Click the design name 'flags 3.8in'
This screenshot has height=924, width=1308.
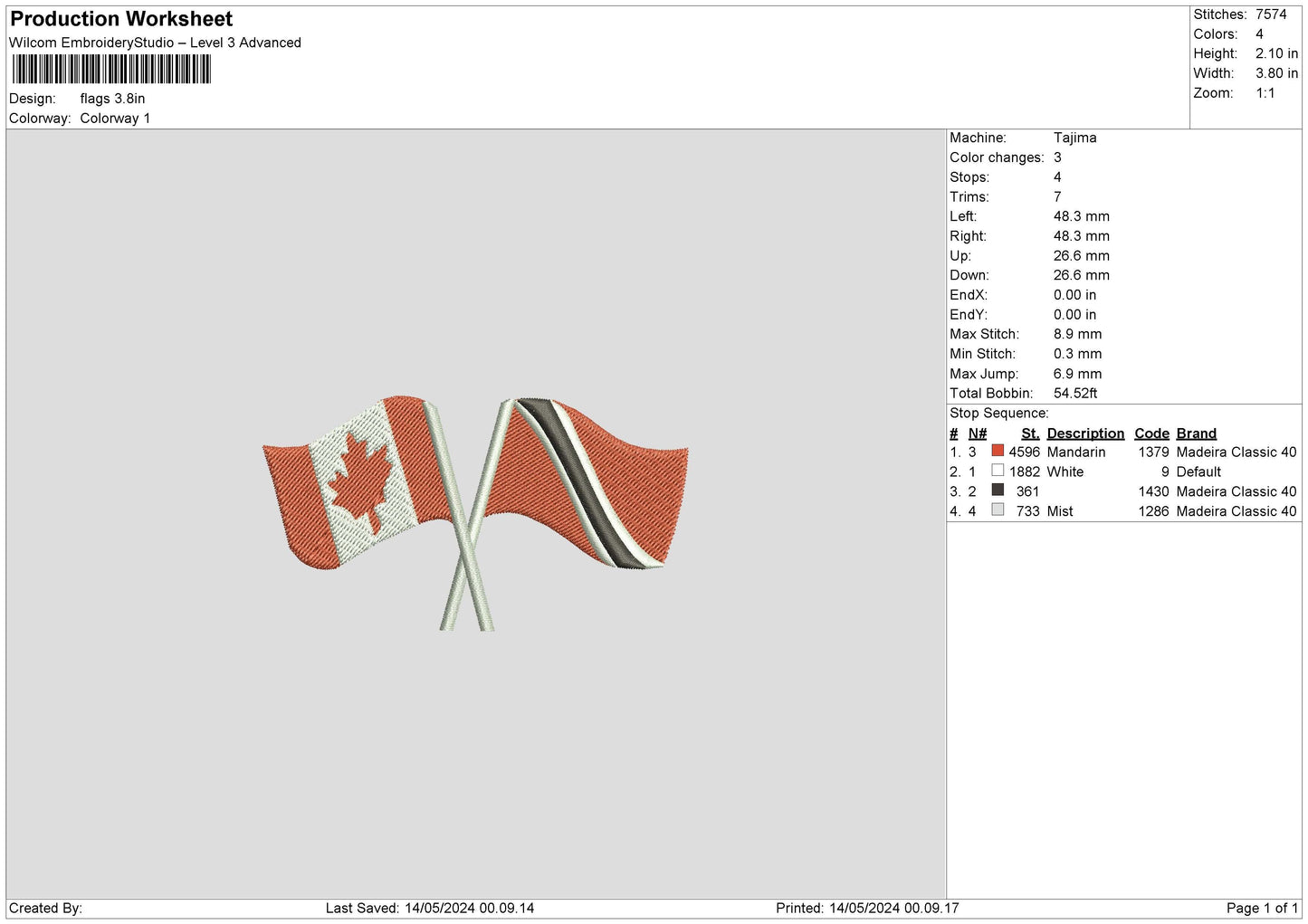click(x=112, y=99)
